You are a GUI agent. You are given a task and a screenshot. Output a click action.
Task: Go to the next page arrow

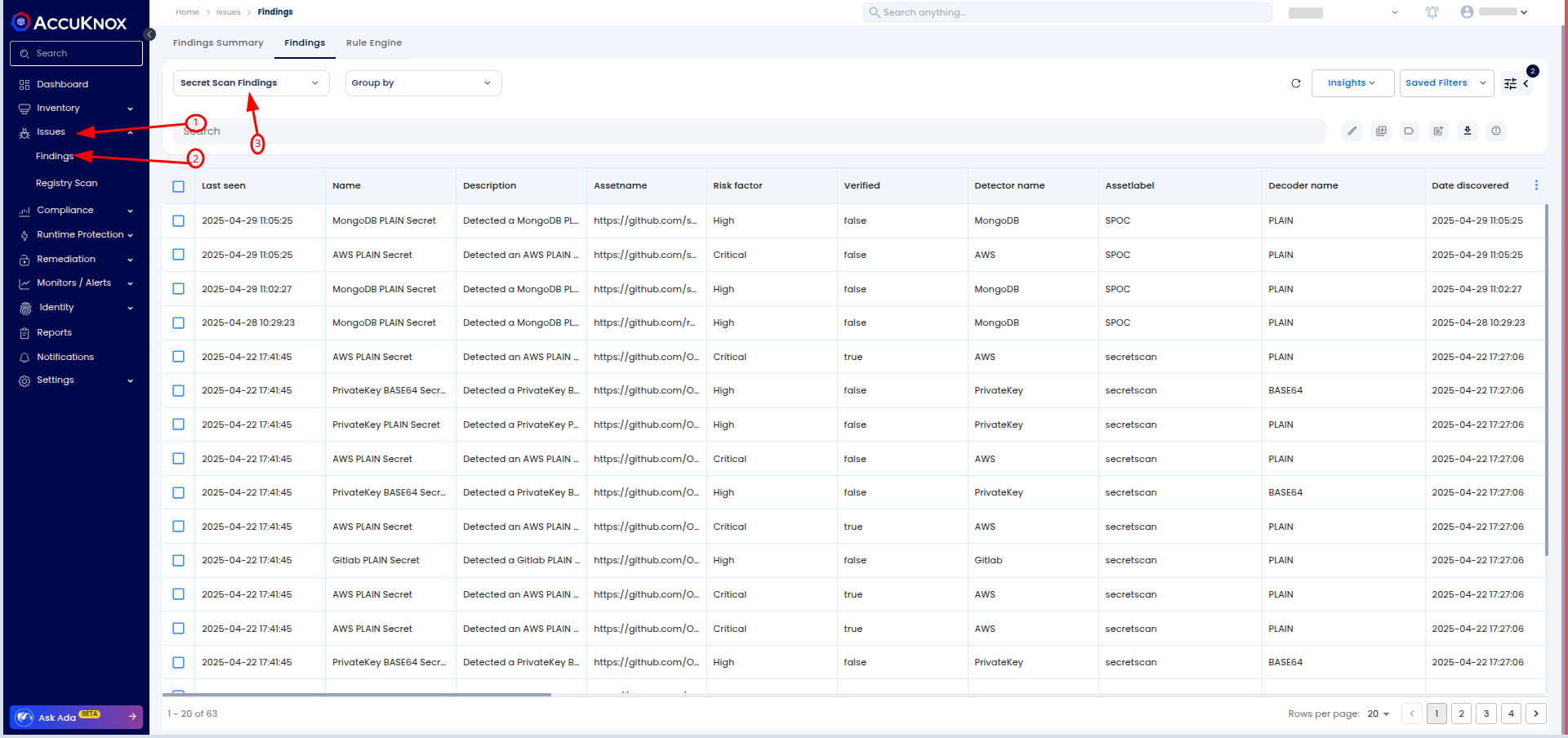point(1536,714)
